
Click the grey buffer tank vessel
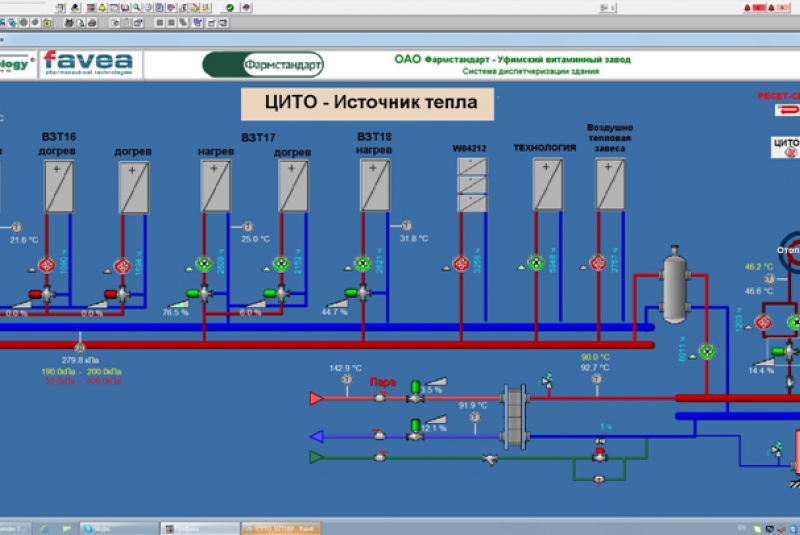[x=674, y=285]
